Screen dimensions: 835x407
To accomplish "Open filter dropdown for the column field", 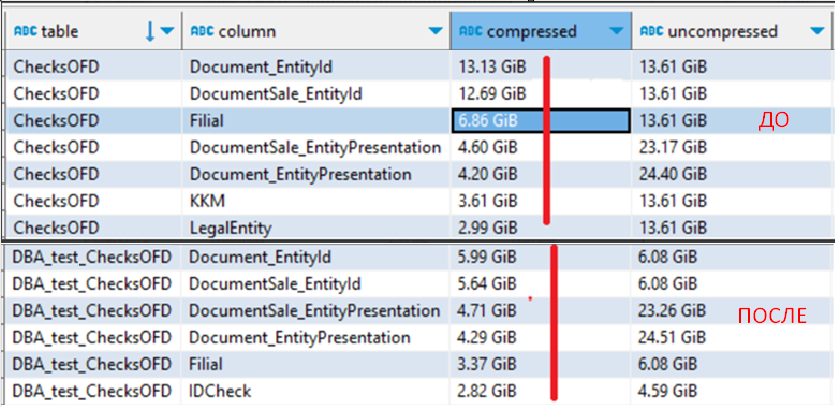I will click(x=434, y=32).
